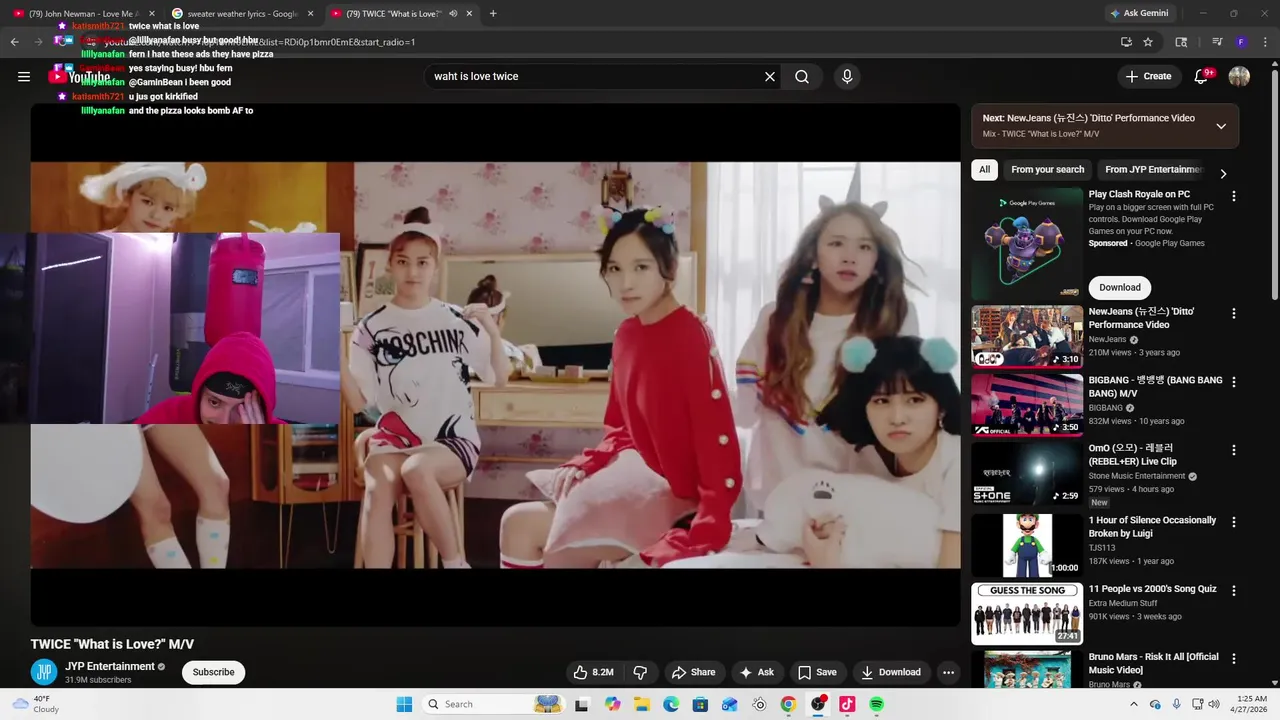Open options for 1 Hour of Silence video
Image resolution: width=1280 pixels, height=720 pixels.
point(1234,523)
